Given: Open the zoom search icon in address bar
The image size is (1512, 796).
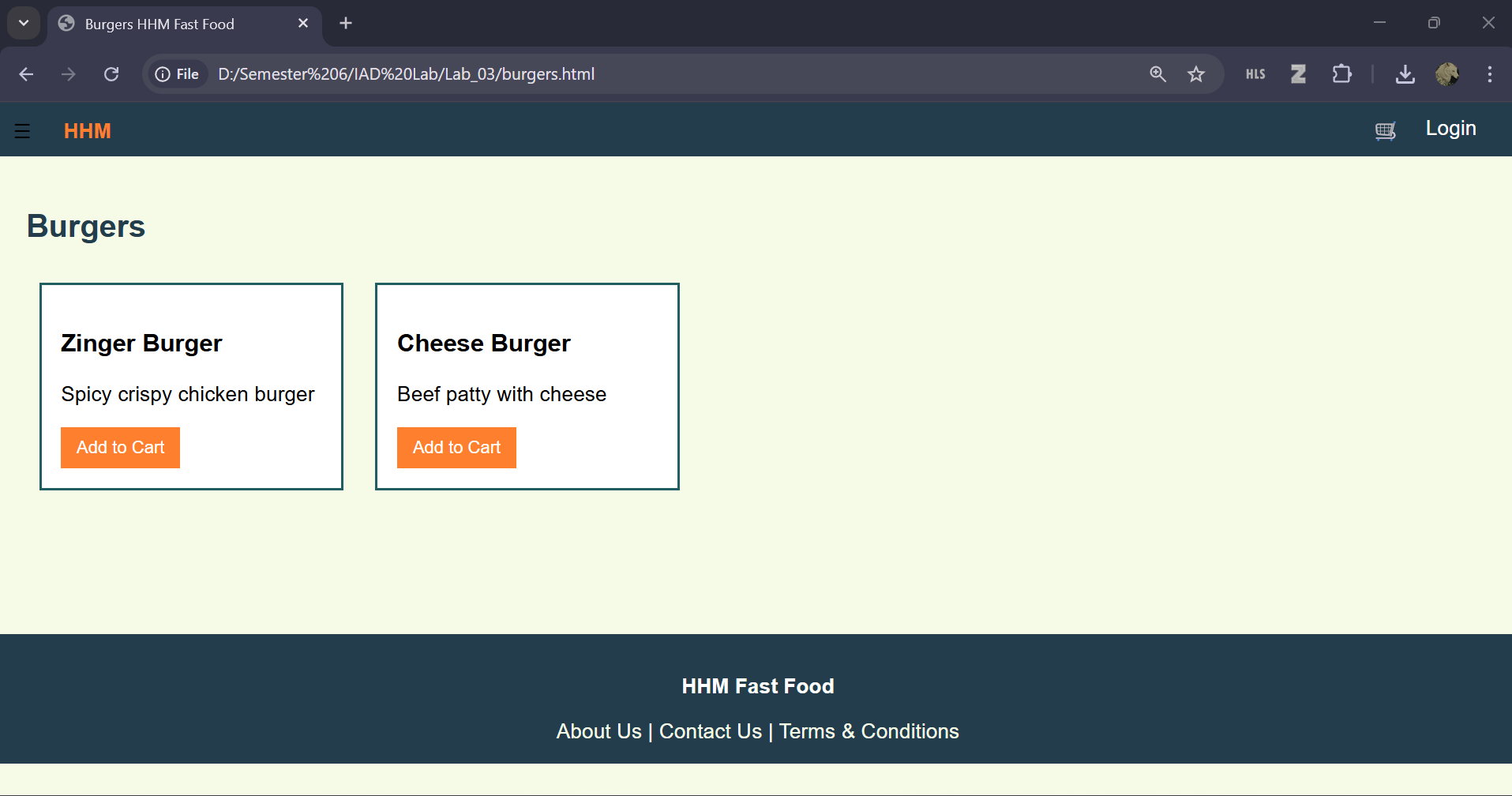Looking at the screenshot, I should coord(1157,74).
